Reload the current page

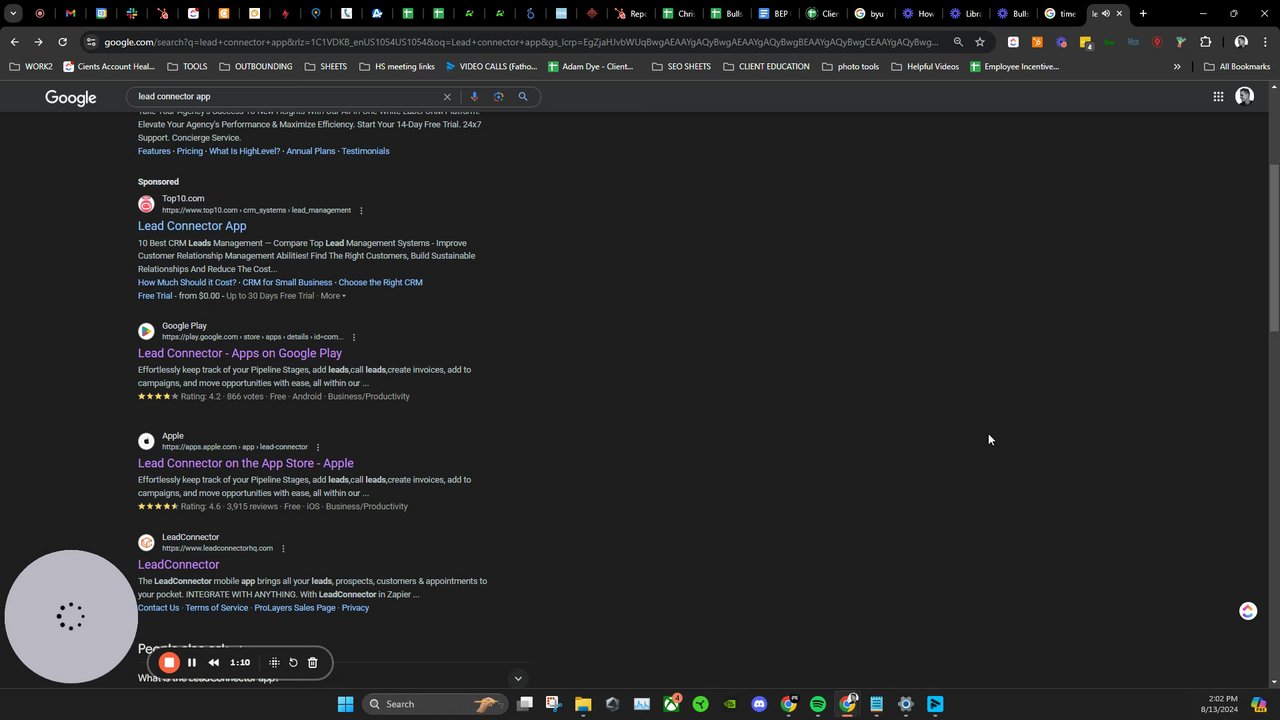(63, 42)
